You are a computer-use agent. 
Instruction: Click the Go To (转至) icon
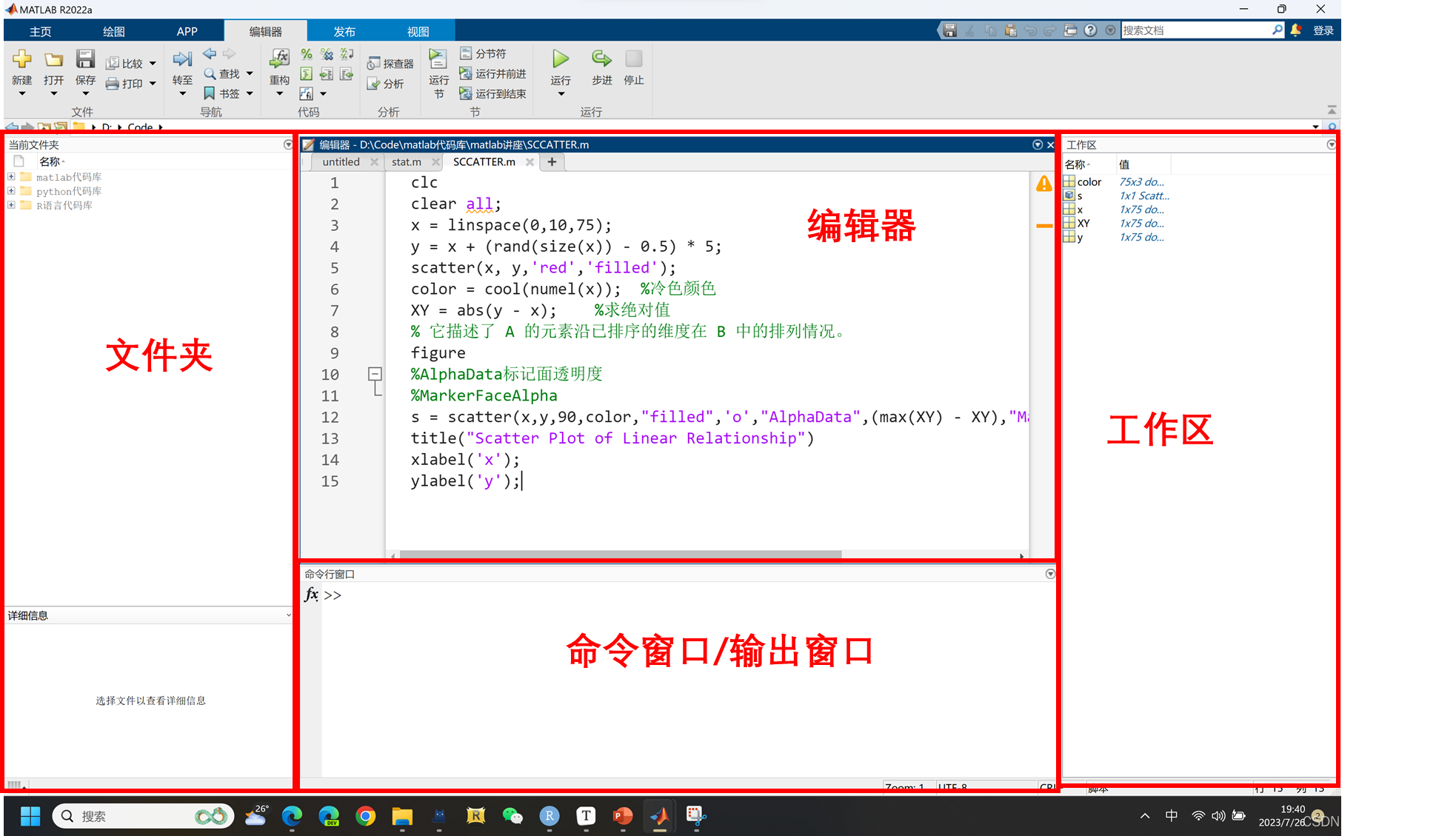tap(182, 59)
